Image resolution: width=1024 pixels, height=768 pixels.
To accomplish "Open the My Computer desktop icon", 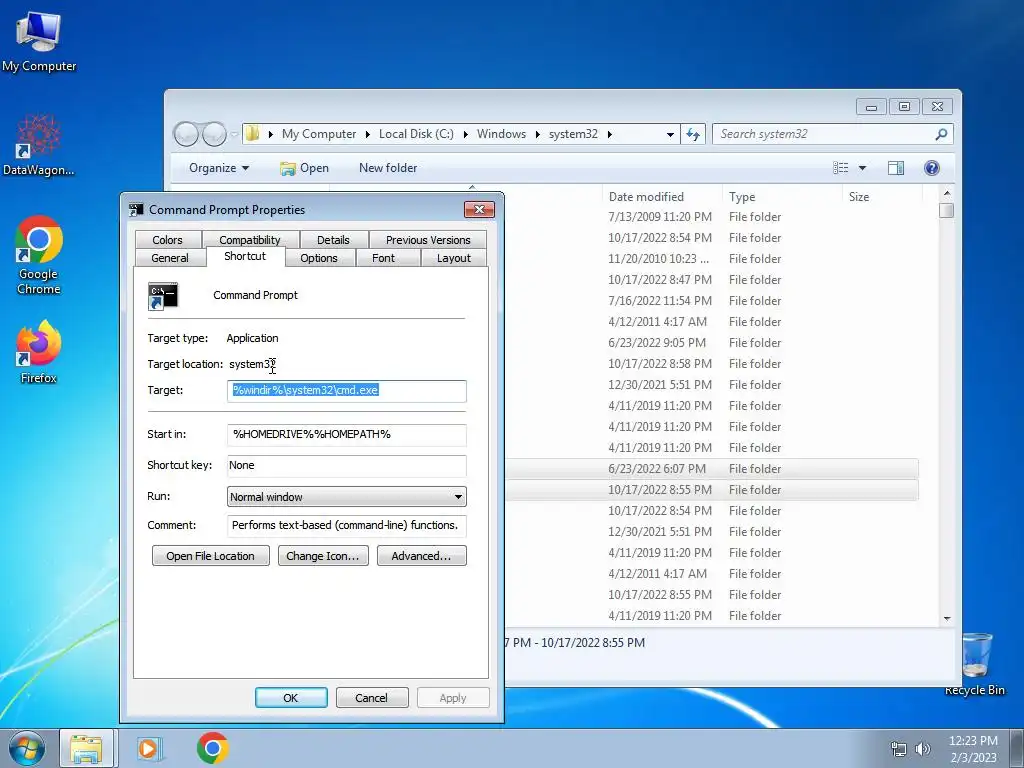I will coord(39,40).
